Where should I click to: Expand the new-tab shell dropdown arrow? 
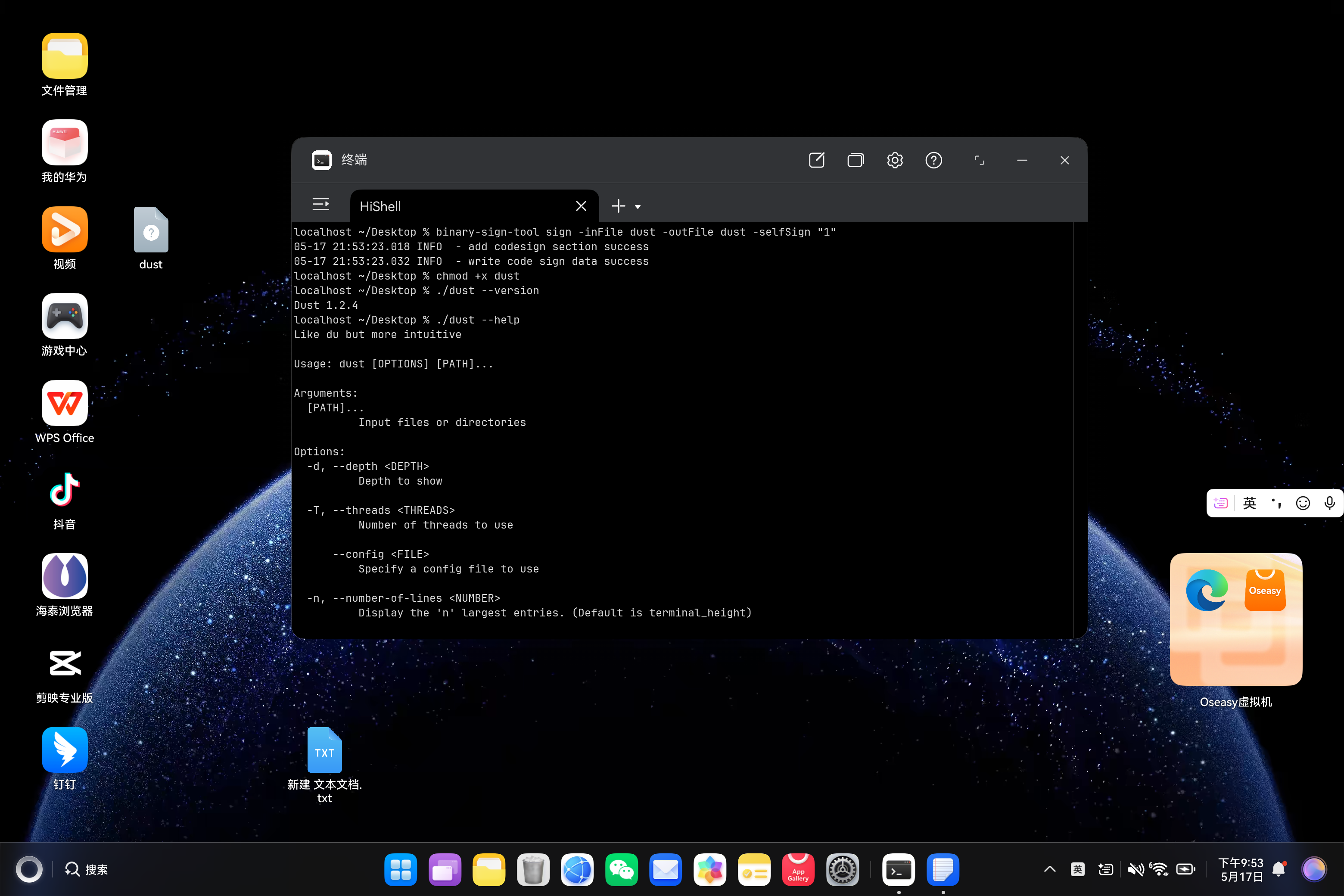tap(638, 207)
